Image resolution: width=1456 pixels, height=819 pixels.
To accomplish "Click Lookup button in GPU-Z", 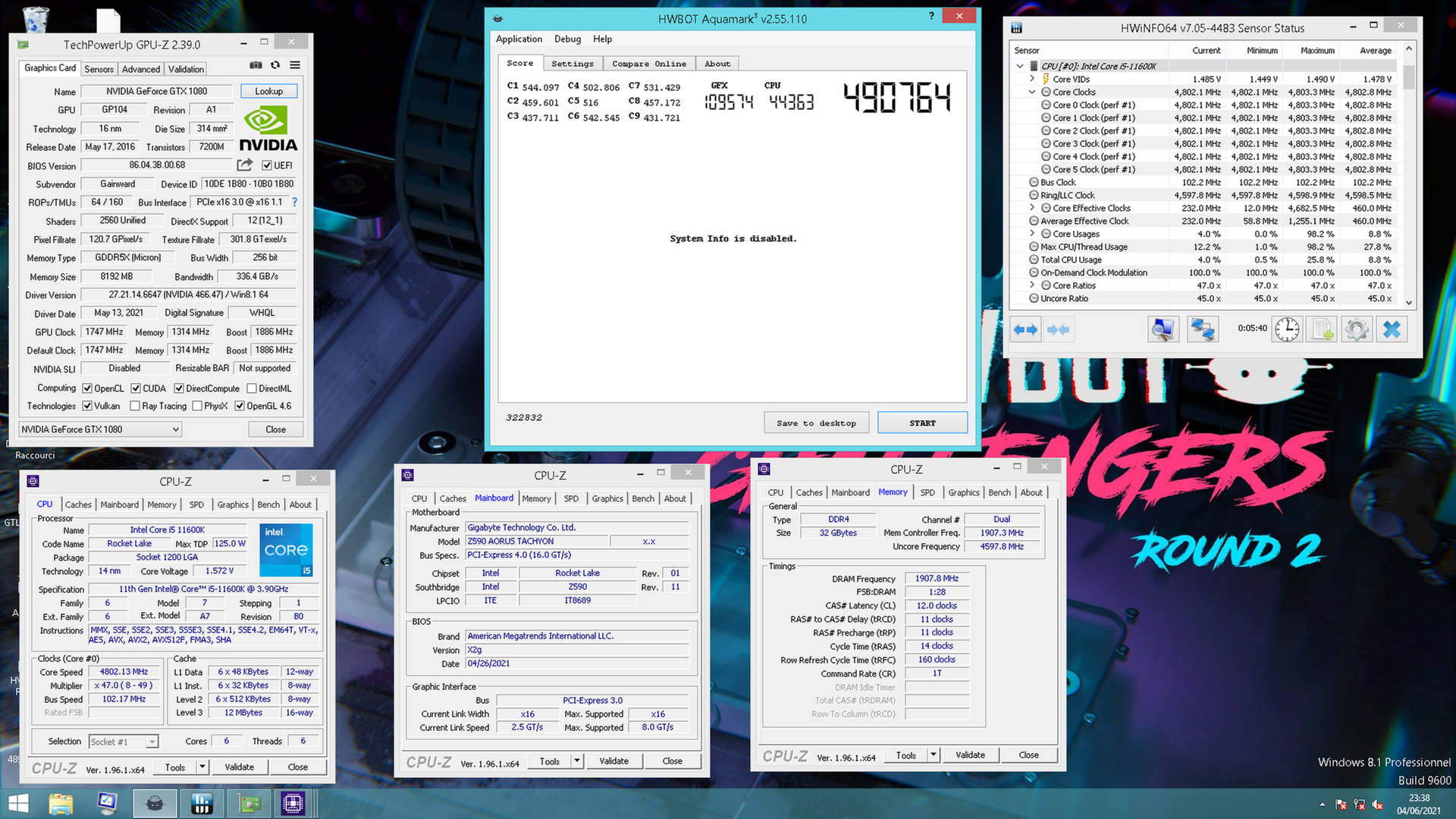I will [269, 91].
